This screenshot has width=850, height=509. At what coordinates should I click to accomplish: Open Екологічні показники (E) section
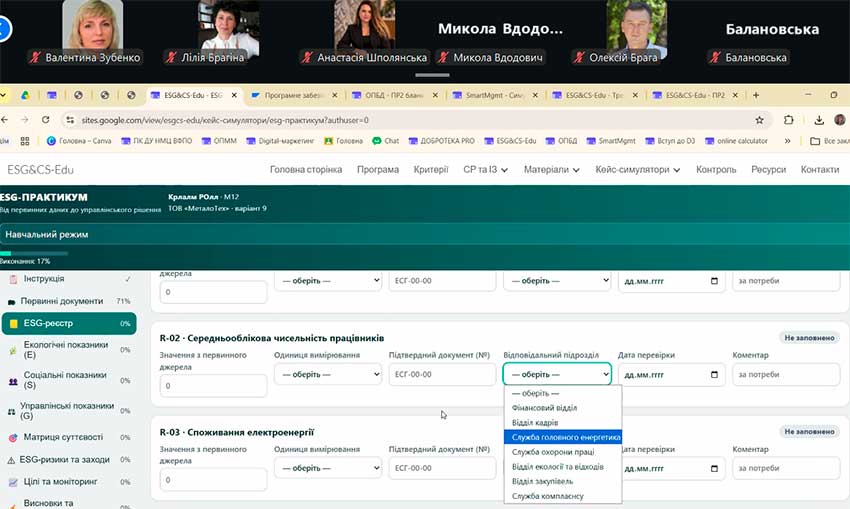(69, 350)
